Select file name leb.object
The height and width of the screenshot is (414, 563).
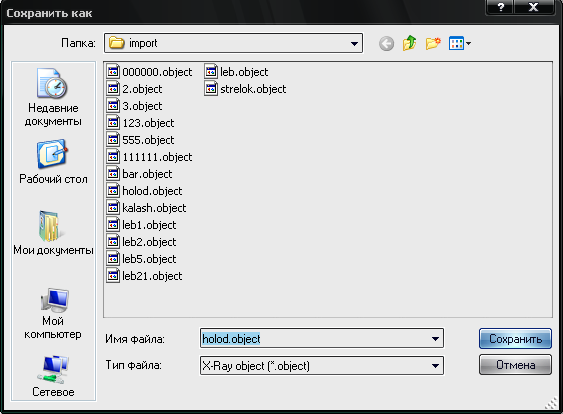click(x=244, y=72)
